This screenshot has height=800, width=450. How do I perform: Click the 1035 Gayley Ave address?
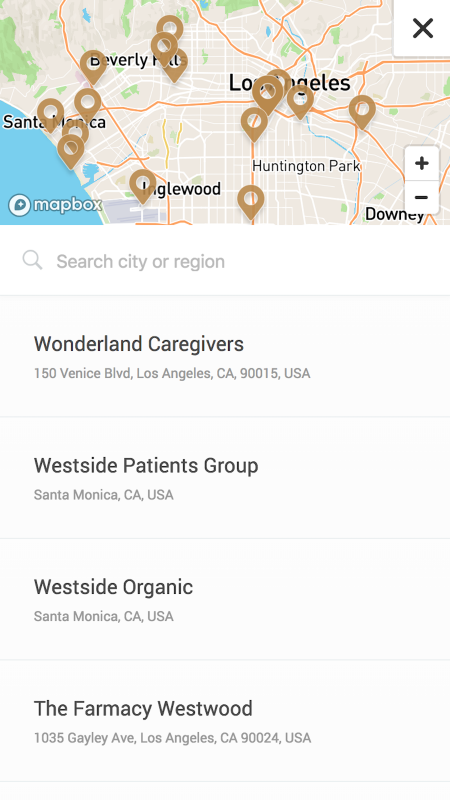[172, 738]
